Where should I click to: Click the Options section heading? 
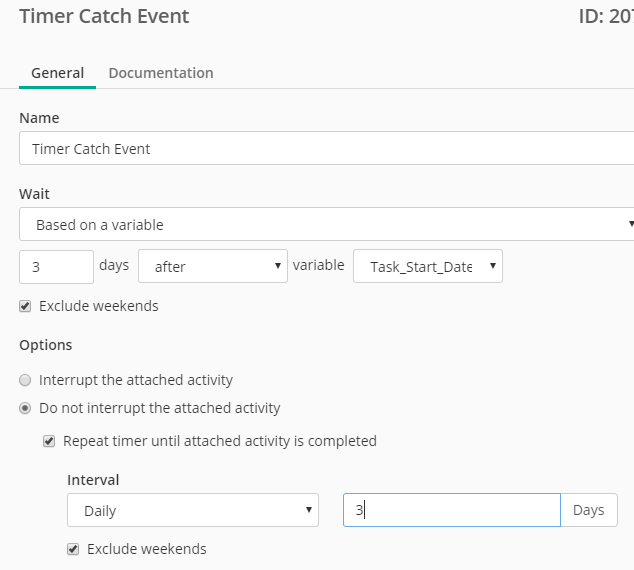(46, 345)
